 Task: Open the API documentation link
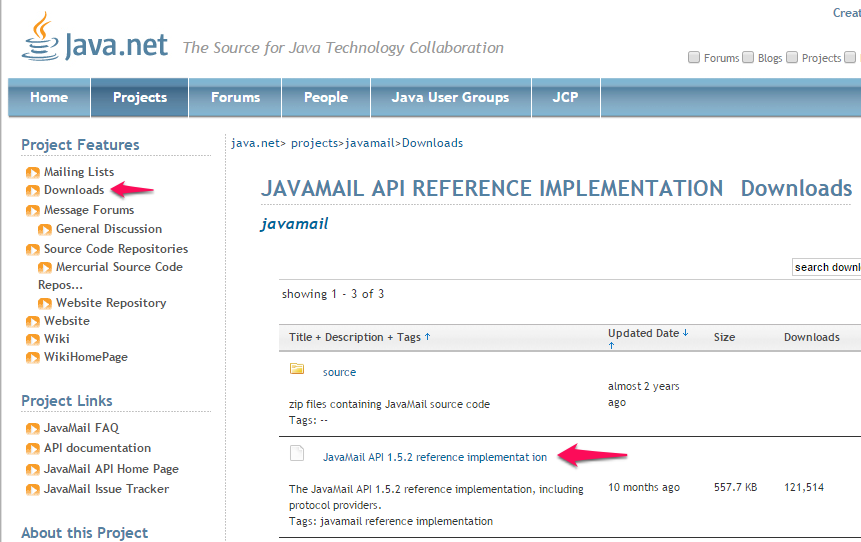point(97,448)
